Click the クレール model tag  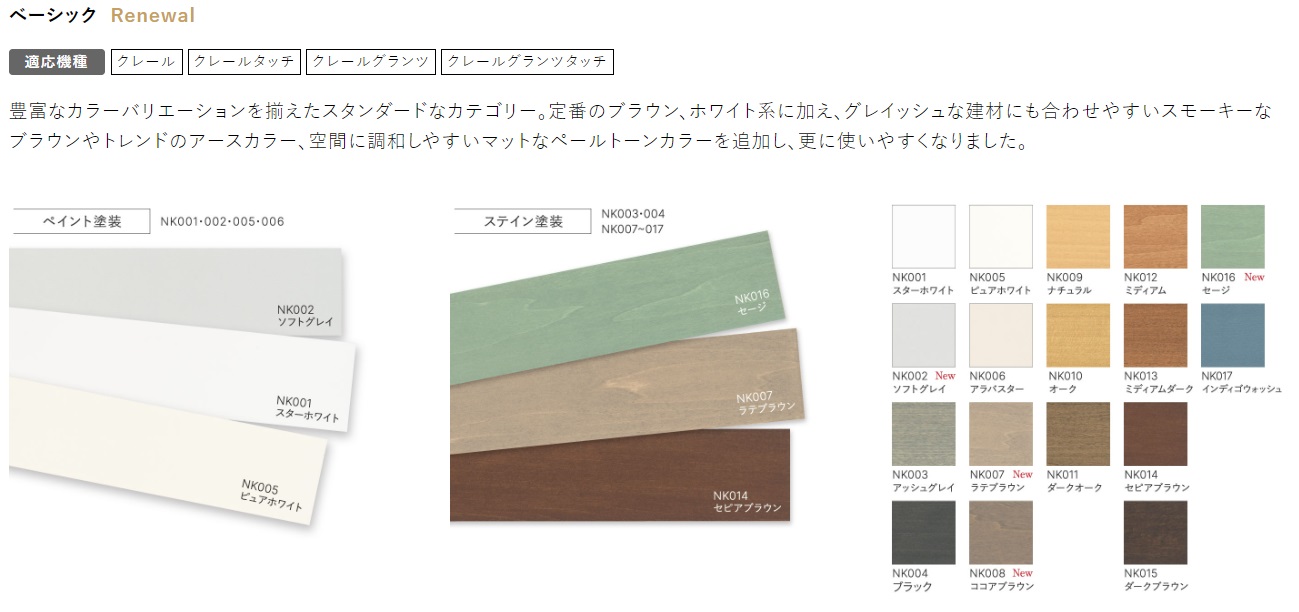pyautogui.click(x=147, y=62)
